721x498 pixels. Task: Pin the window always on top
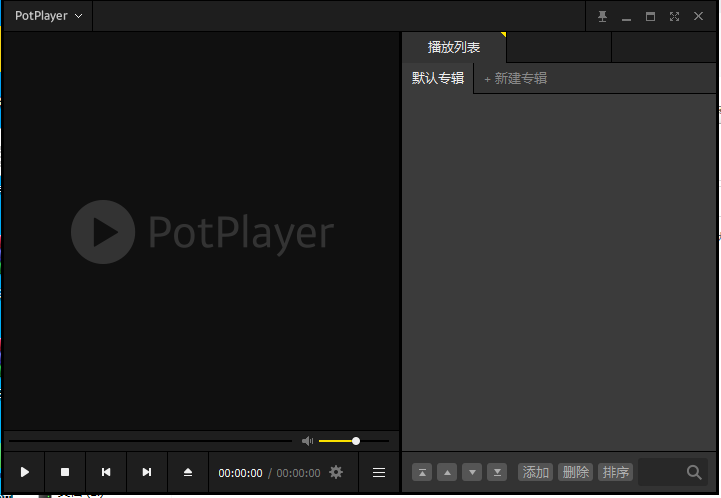[x=602, y=17]
